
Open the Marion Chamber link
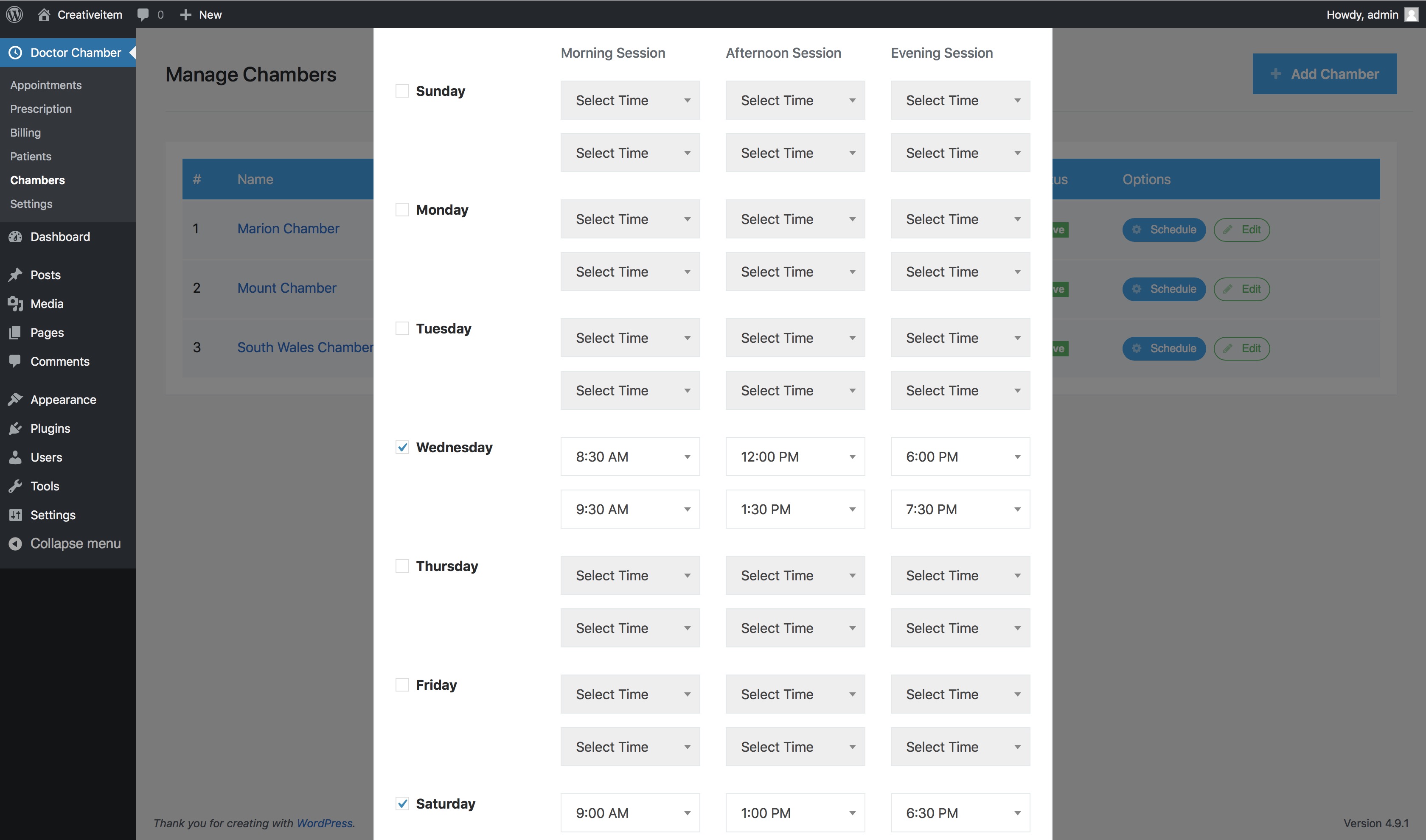click(288, 229)
